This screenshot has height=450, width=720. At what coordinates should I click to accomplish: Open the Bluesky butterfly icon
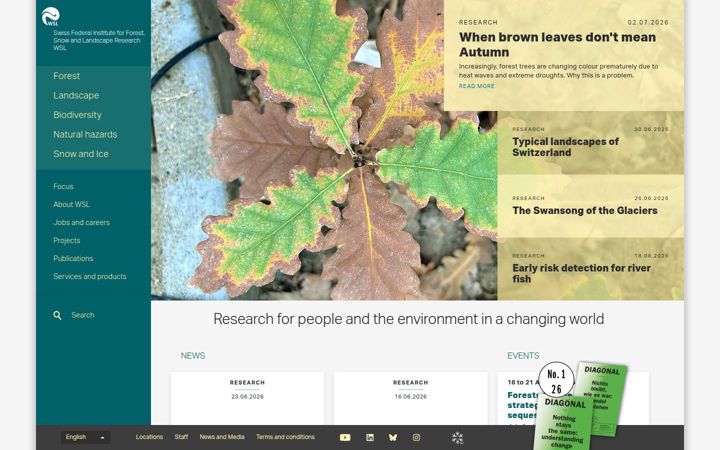[x=393, y=438]
